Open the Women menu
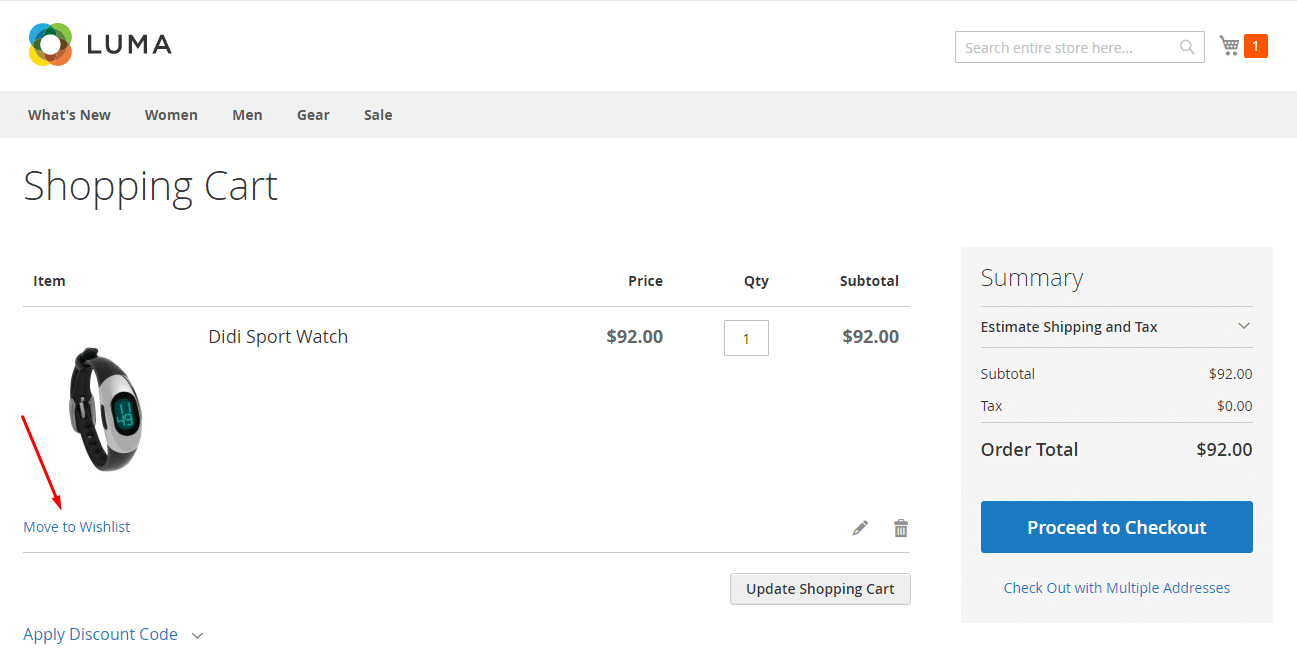 tap(171, 115)
